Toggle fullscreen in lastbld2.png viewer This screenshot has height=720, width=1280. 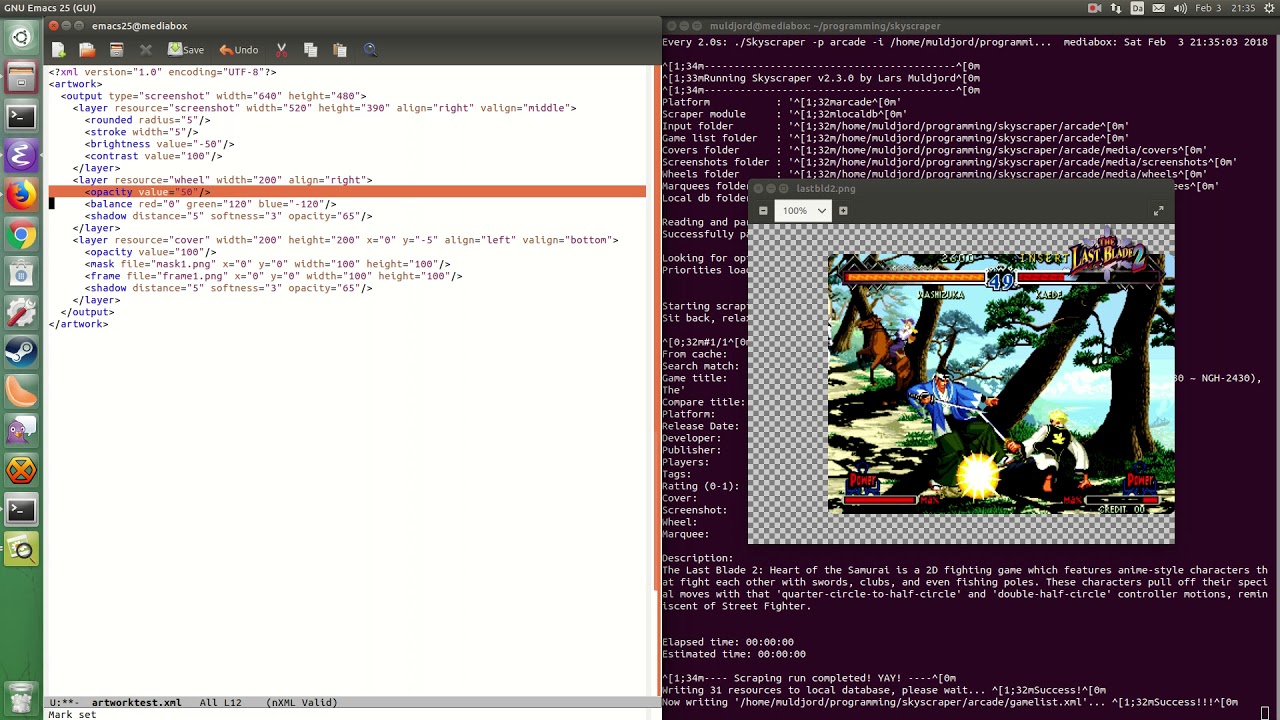(1158, 211)
